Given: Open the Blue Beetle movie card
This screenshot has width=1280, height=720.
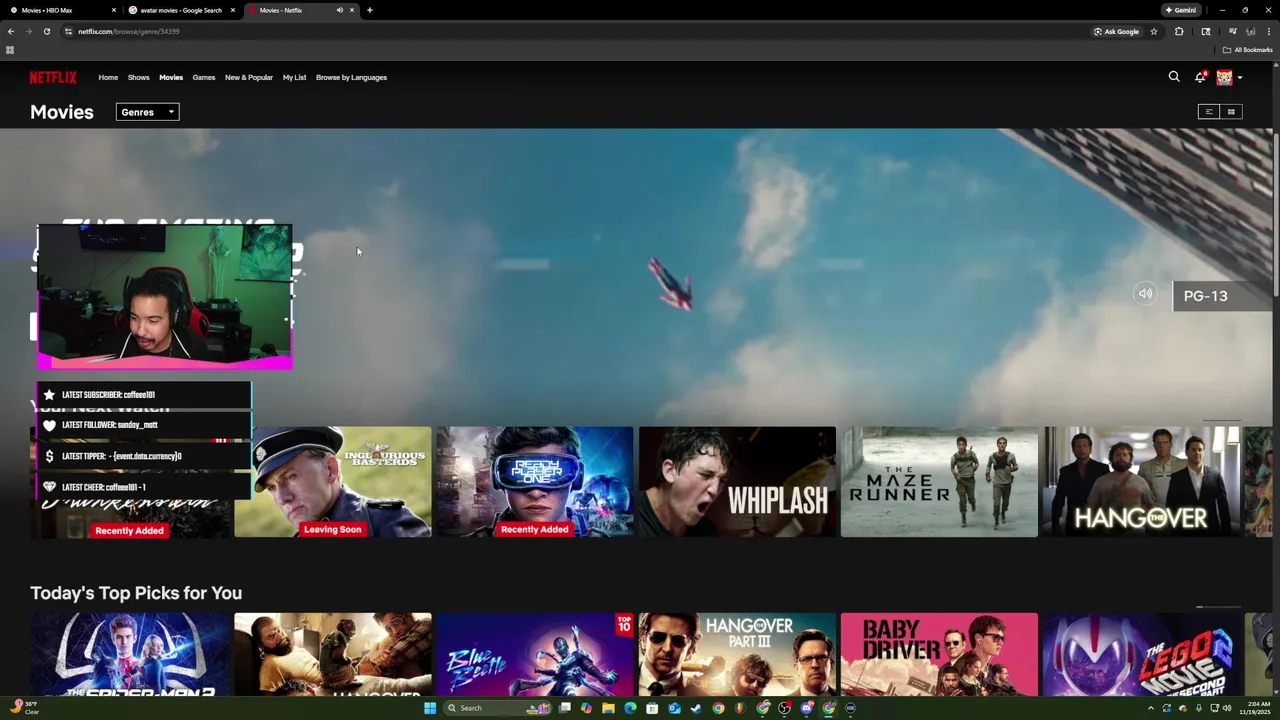Looking at the screenshot, I should pos(535,654).
